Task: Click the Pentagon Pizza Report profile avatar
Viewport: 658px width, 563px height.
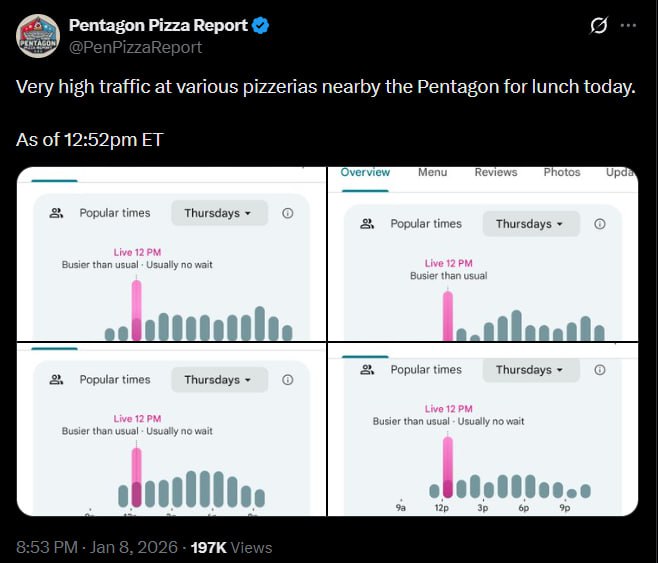Action: tap(37, 36)
